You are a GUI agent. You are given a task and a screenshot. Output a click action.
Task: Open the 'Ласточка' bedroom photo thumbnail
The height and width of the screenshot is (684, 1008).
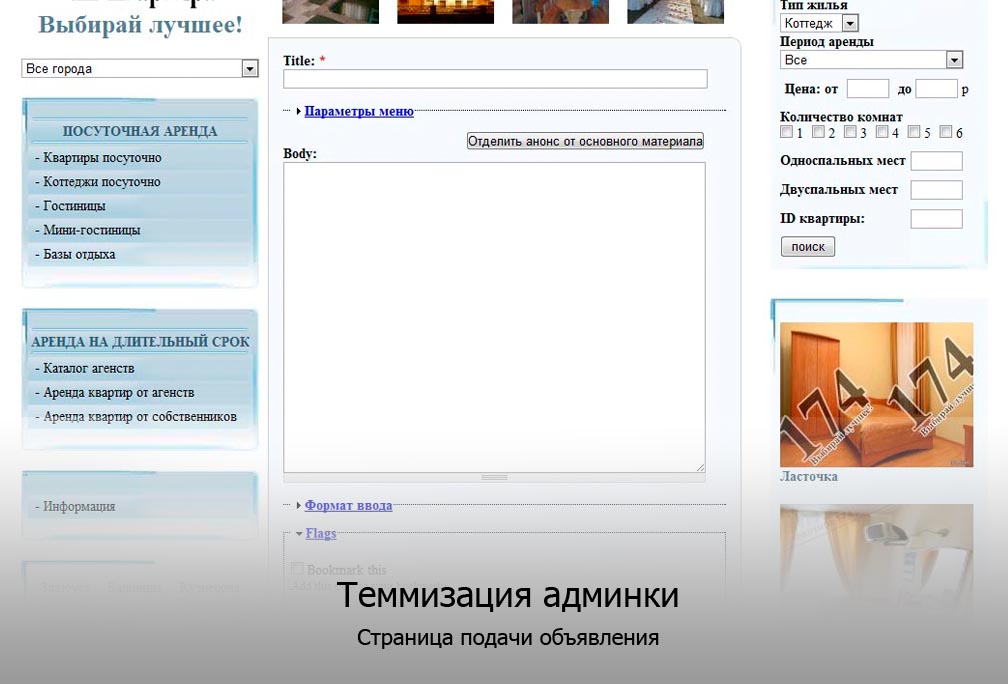(x=876, y=395)
